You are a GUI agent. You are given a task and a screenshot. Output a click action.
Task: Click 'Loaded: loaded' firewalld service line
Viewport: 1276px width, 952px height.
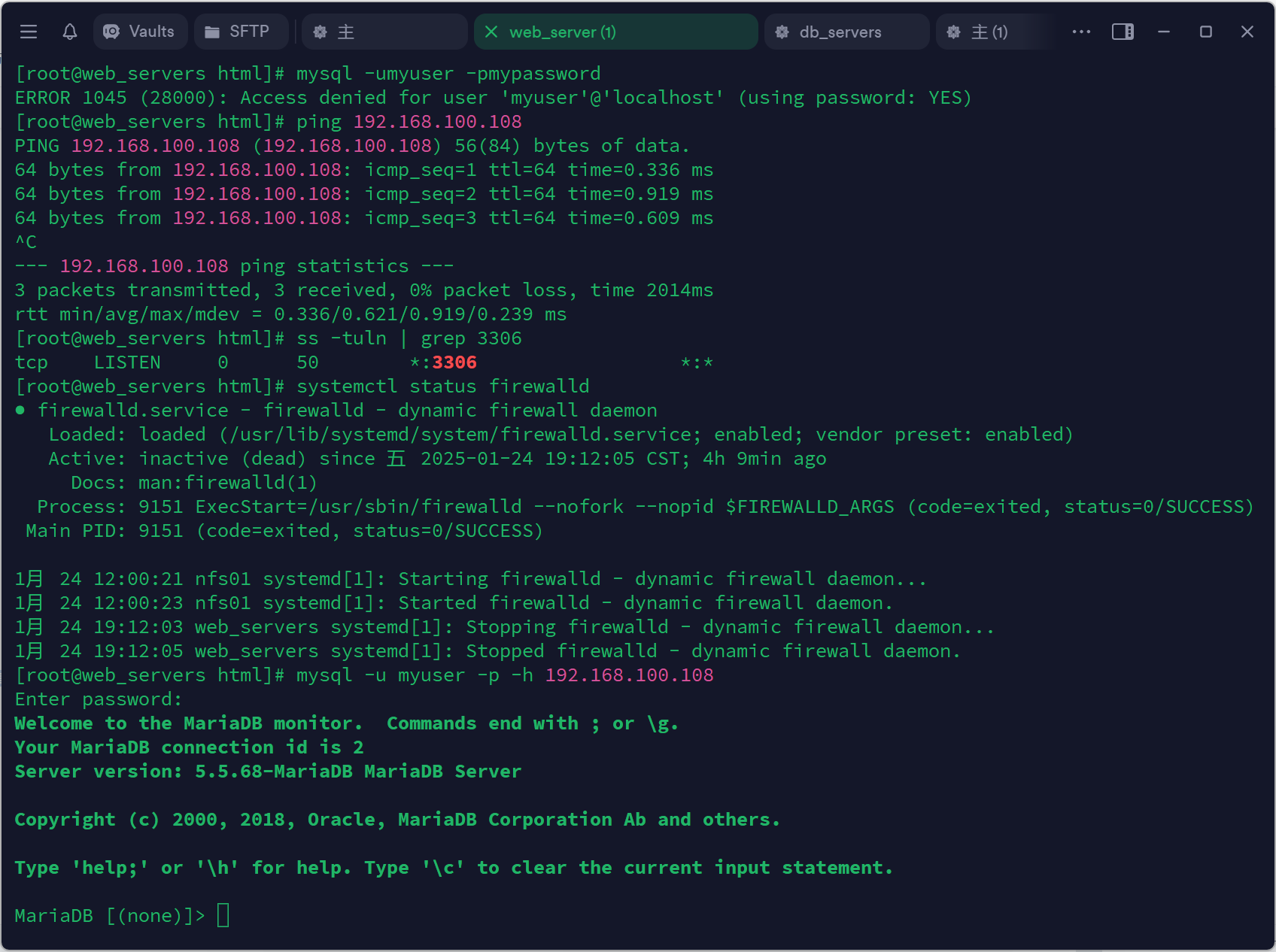(561, 435)
